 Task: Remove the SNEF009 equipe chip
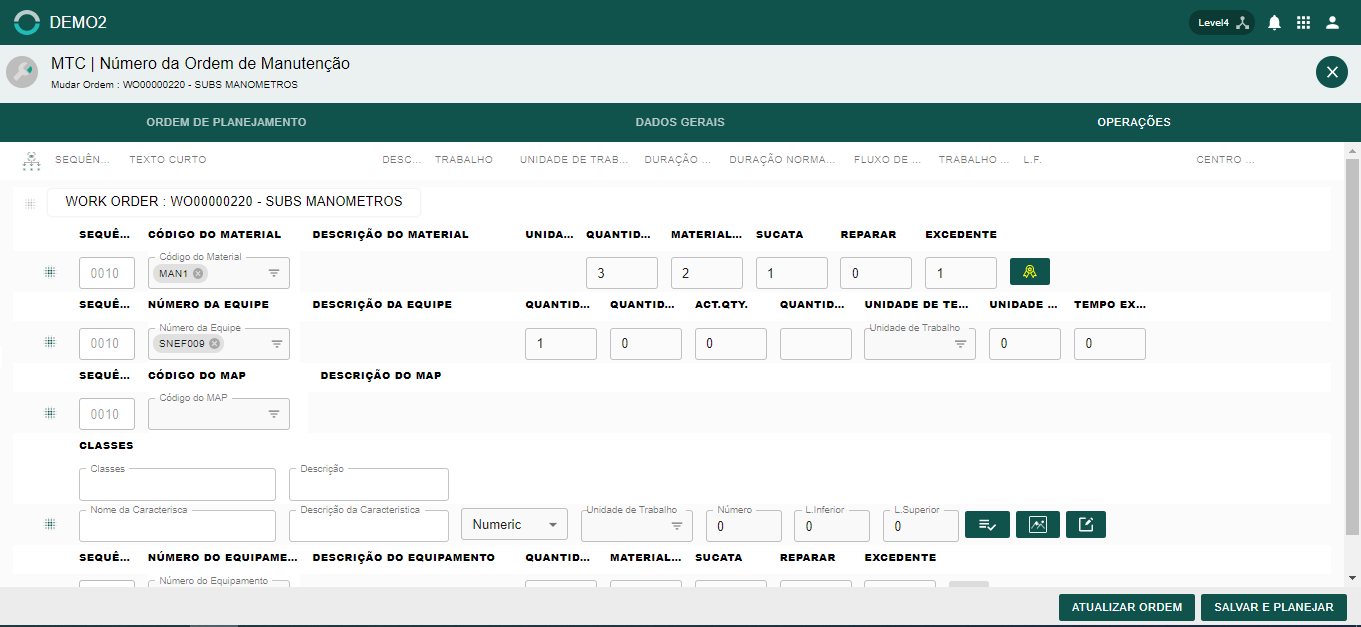click(x=214, y=344)
